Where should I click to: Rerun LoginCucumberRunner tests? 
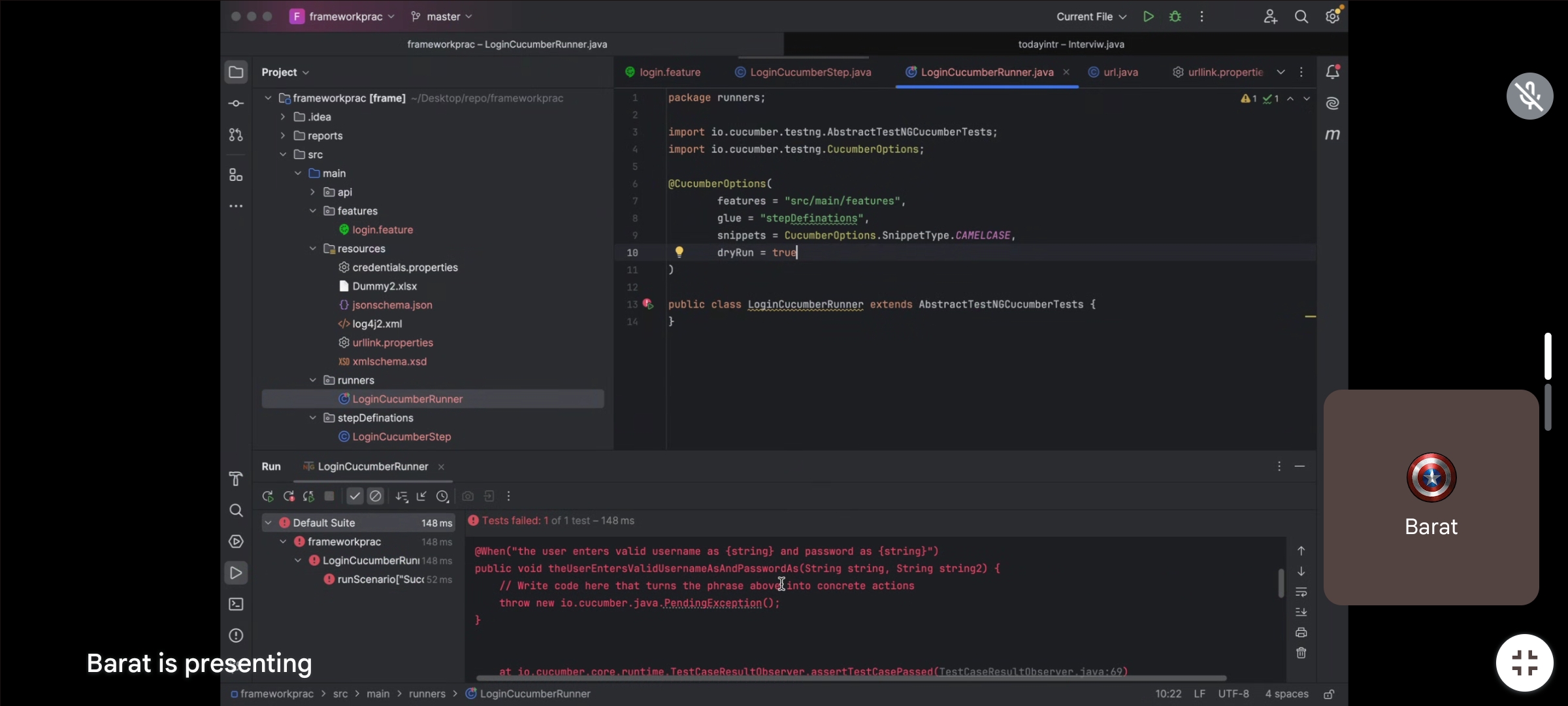coord(268,496)
